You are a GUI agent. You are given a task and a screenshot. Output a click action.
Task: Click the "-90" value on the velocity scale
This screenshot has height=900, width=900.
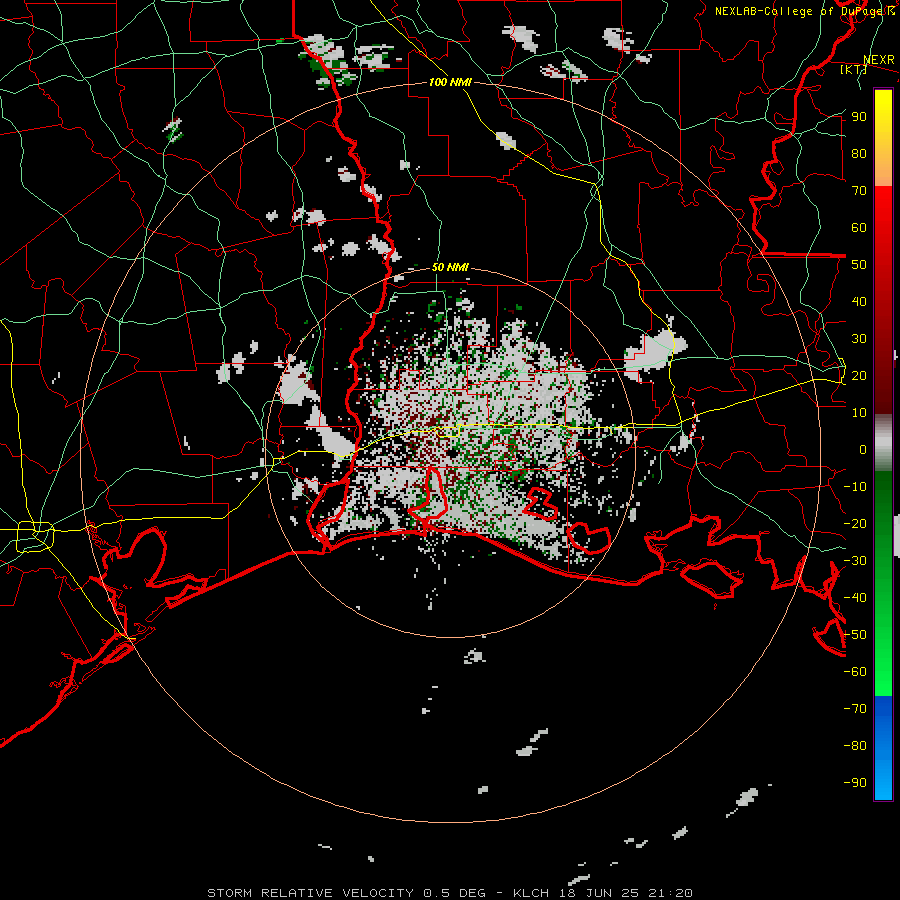point(855,782)
